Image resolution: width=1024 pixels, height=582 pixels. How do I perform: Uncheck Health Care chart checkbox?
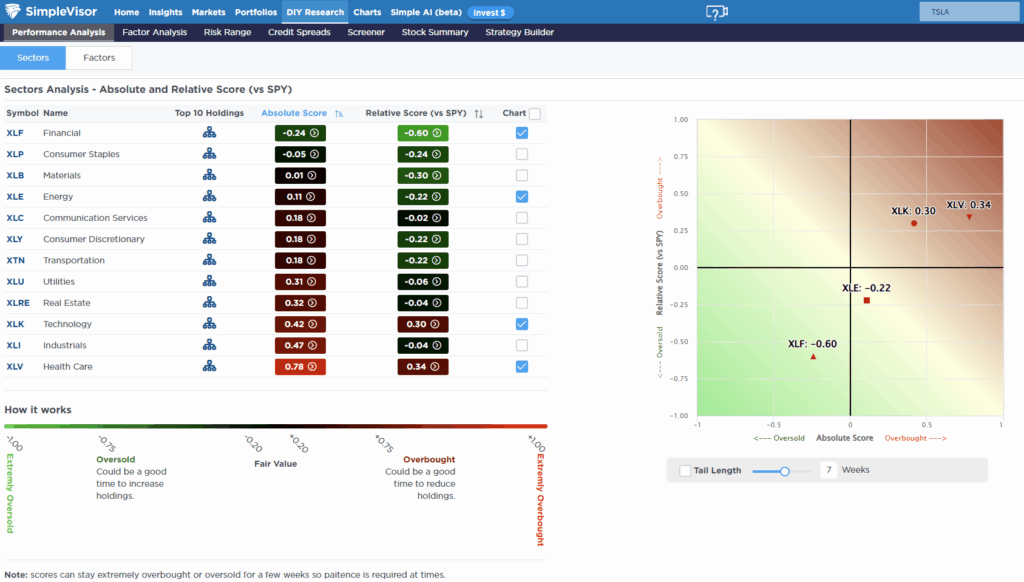point(522,366)
